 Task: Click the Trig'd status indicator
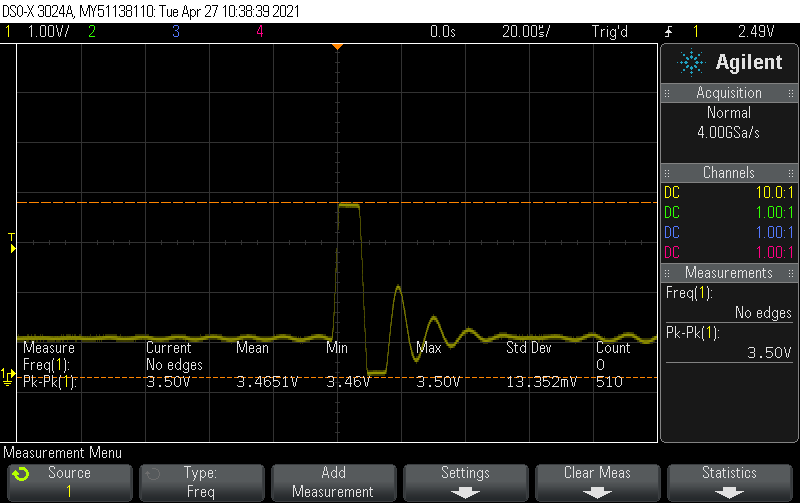tap(610, 32)
